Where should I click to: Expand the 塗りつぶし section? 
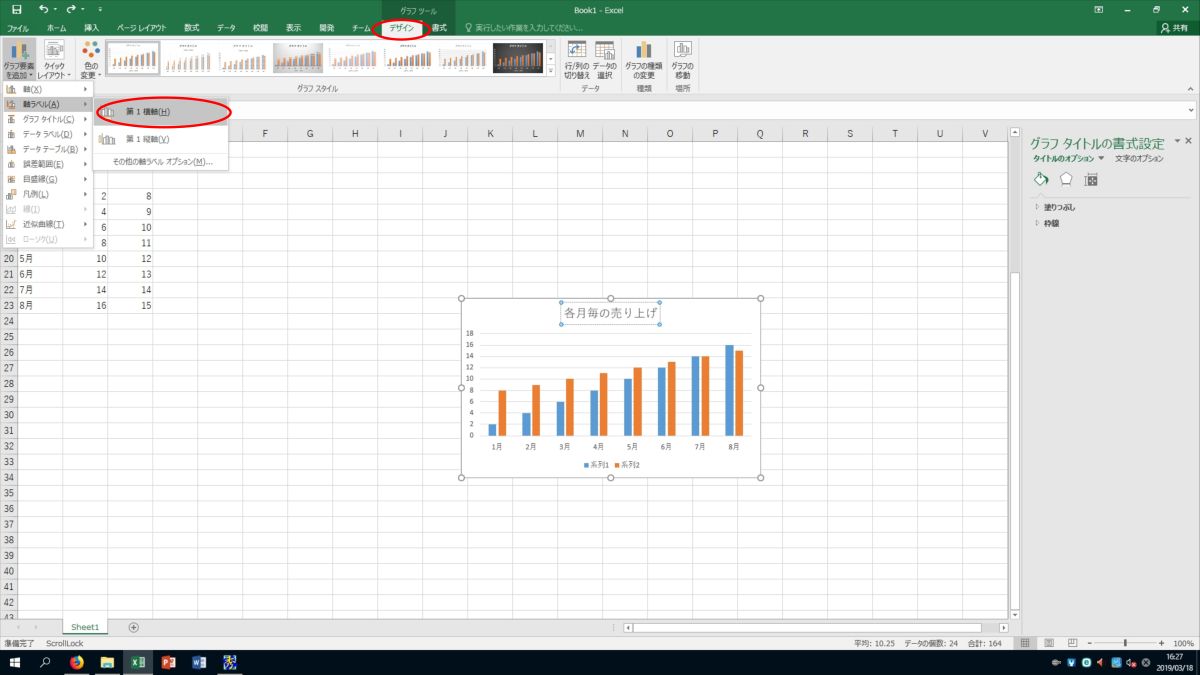1059,207
